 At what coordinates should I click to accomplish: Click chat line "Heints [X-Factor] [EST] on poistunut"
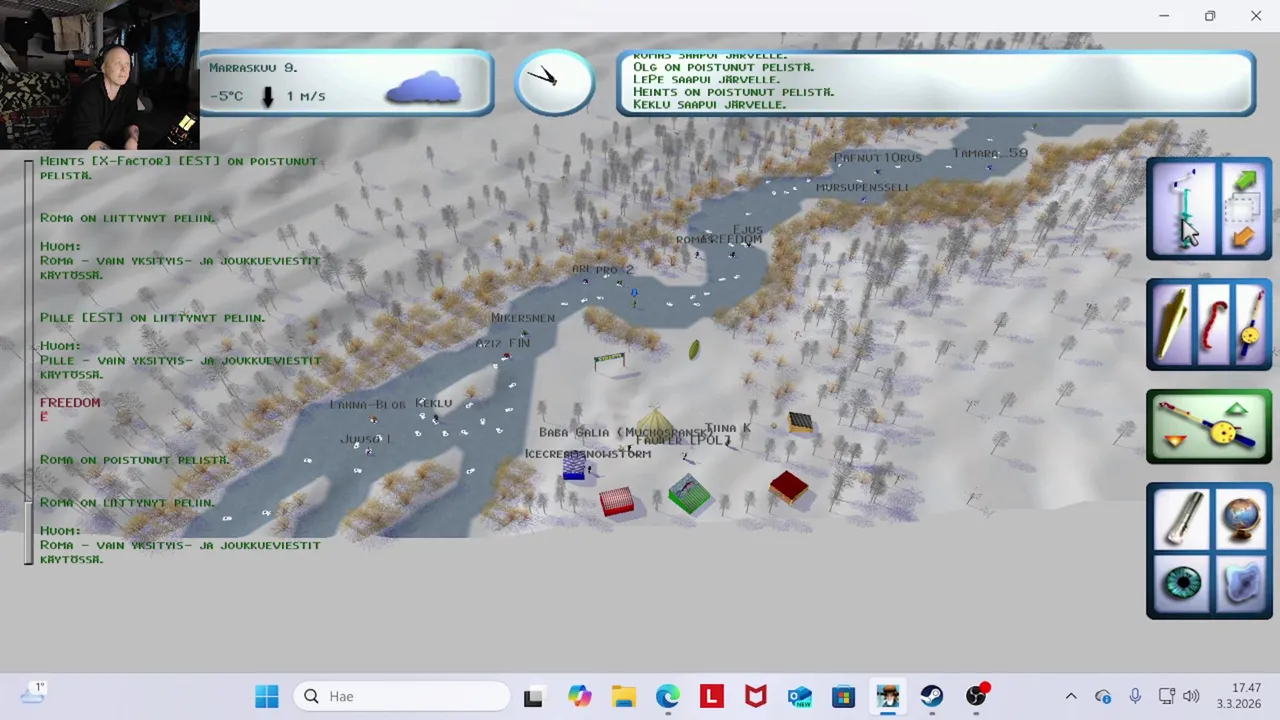tap(178, 161)
